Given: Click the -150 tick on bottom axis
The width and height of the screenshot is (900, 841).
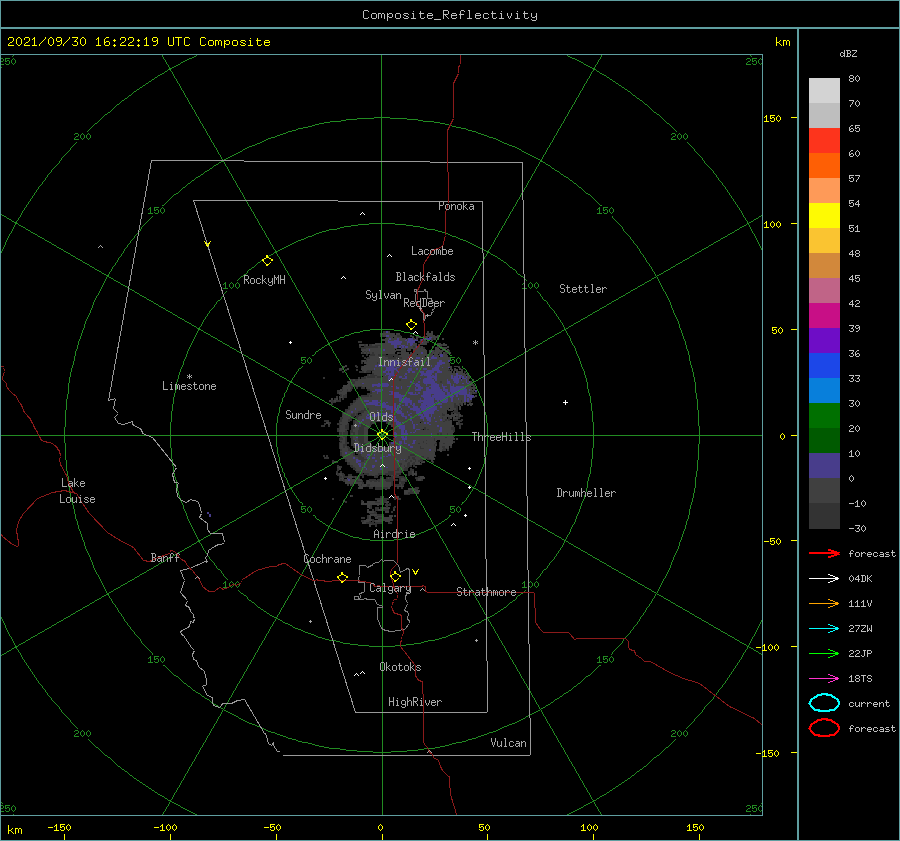Looking at the screenshot, I should point(59,827).
